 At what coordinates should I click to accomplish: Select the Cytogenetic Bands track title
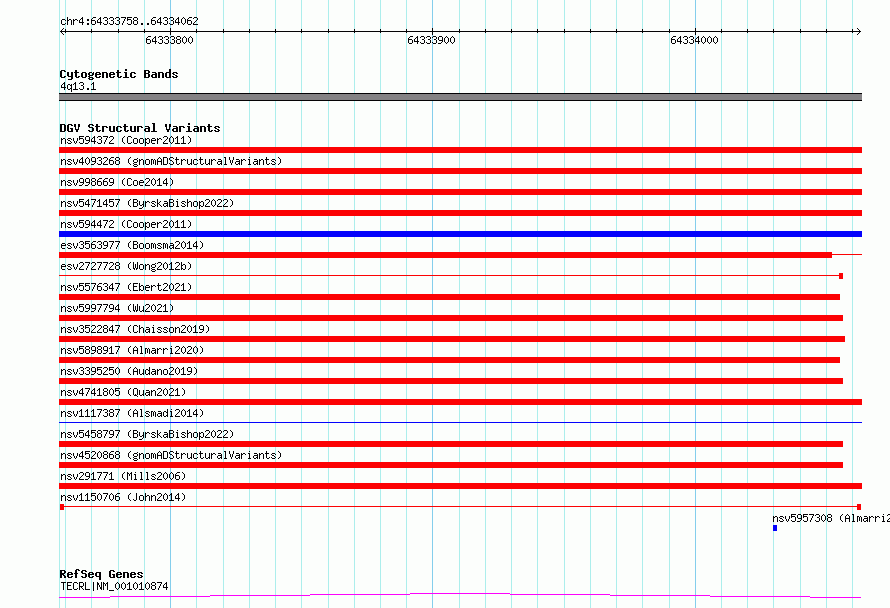119,74
